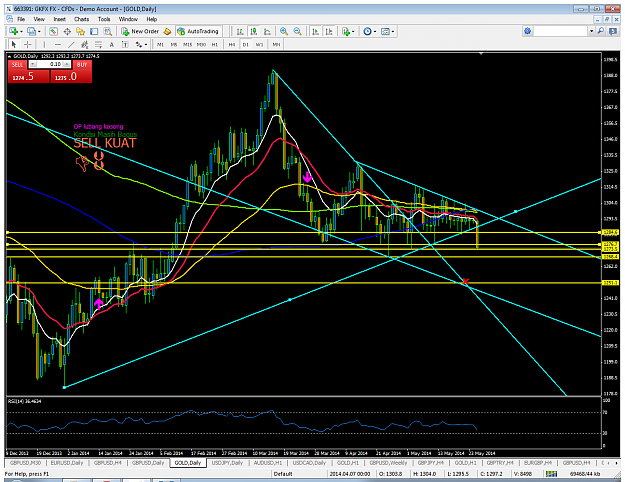Open the Tools menu
The width and height of the screenshot is (625, 482).
pyautogui.click(x=104, y=19)
